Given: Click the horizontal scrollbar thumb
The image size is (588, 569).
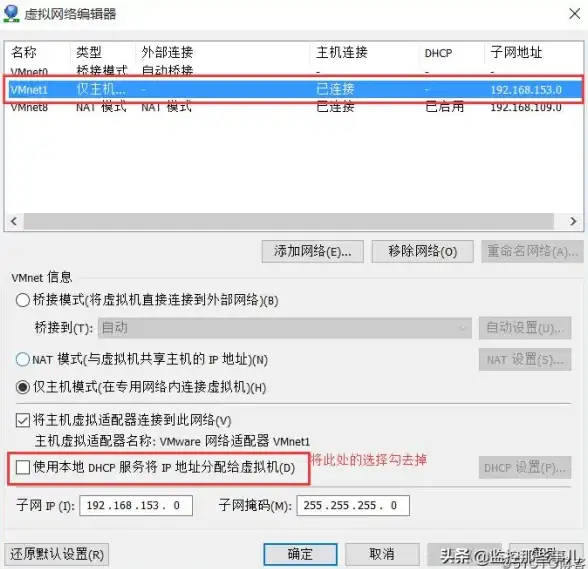Looking at the screenshot, I should point(289,221).
